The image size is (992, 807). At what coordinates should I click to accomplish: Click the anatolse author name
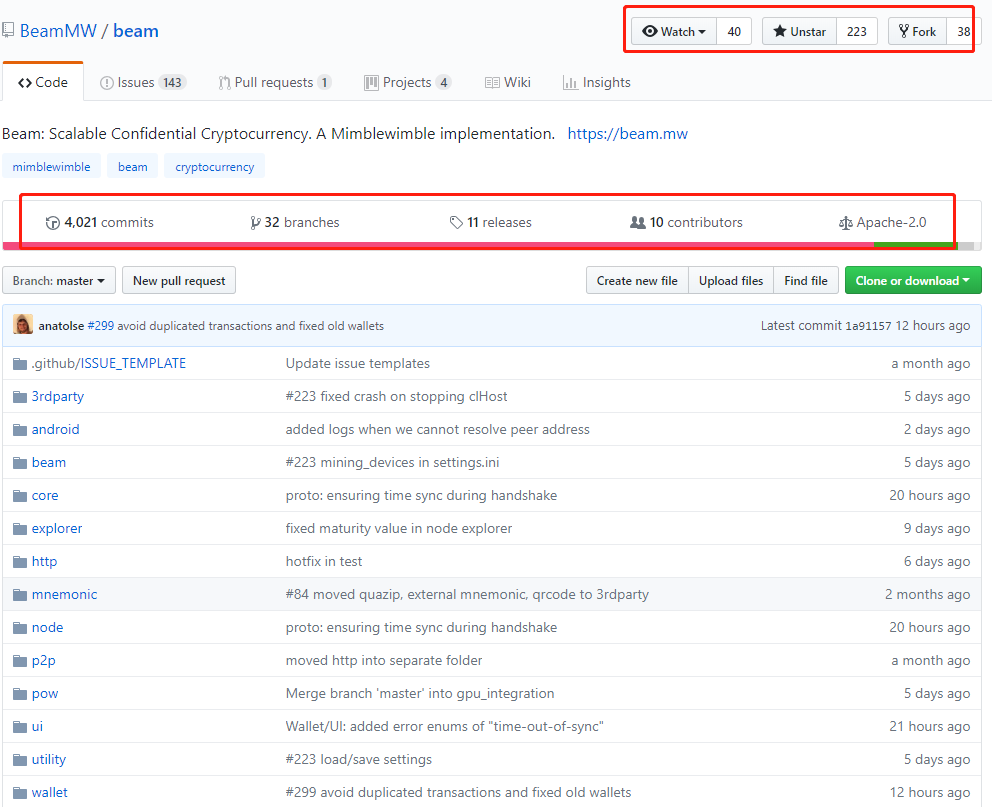pos(61,326)
